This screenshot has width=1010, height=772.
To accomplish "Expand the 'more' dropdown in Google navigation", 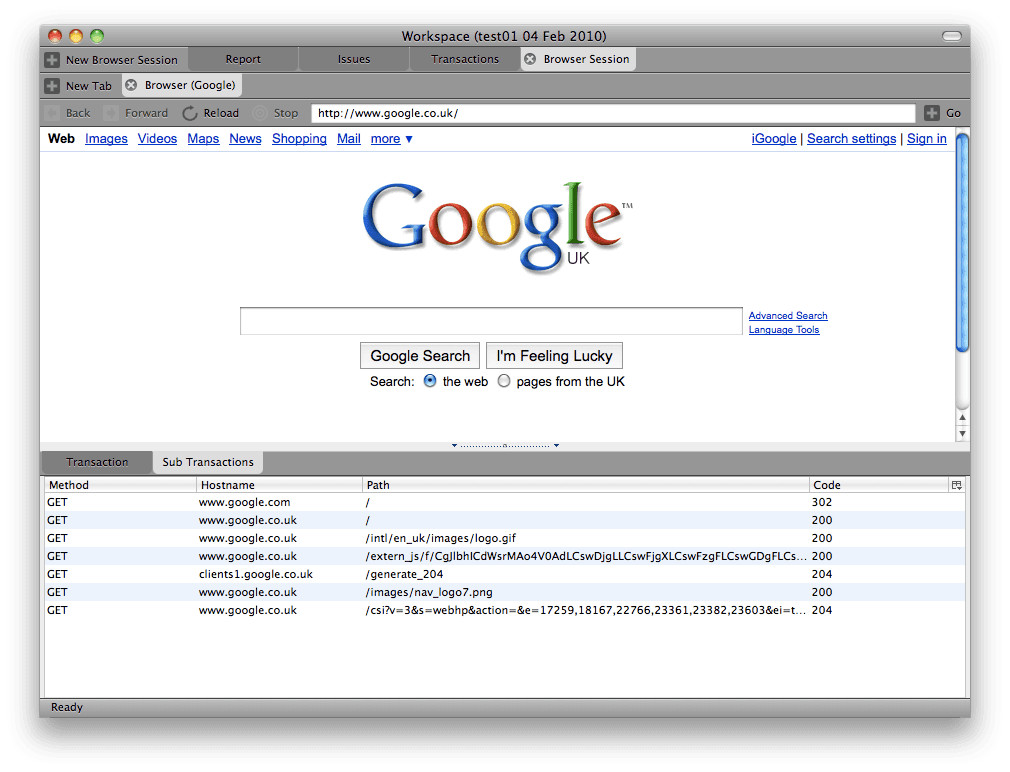I will click(392, 138).
